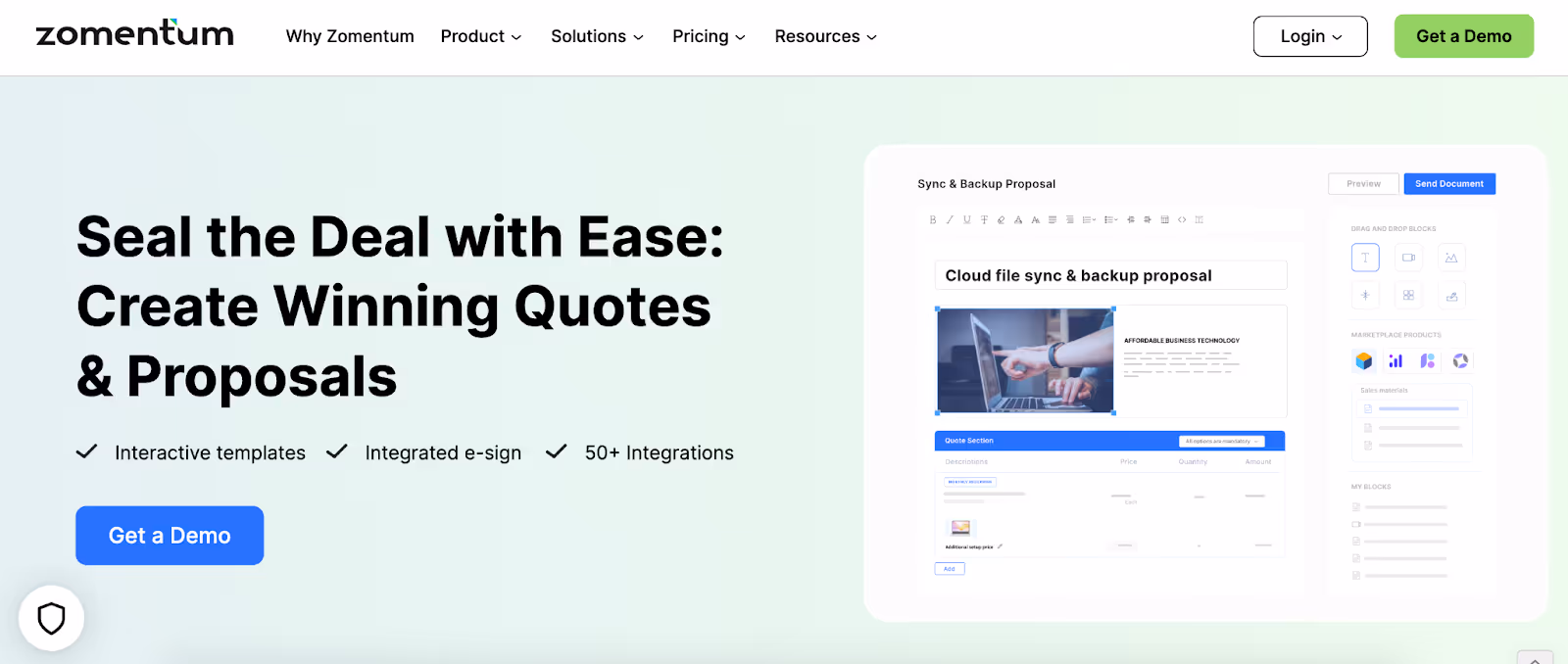Click the orange cube marketplace product
Image resolution: width=1568 pixels, height=664 pixels.
tap(1363, 361)
